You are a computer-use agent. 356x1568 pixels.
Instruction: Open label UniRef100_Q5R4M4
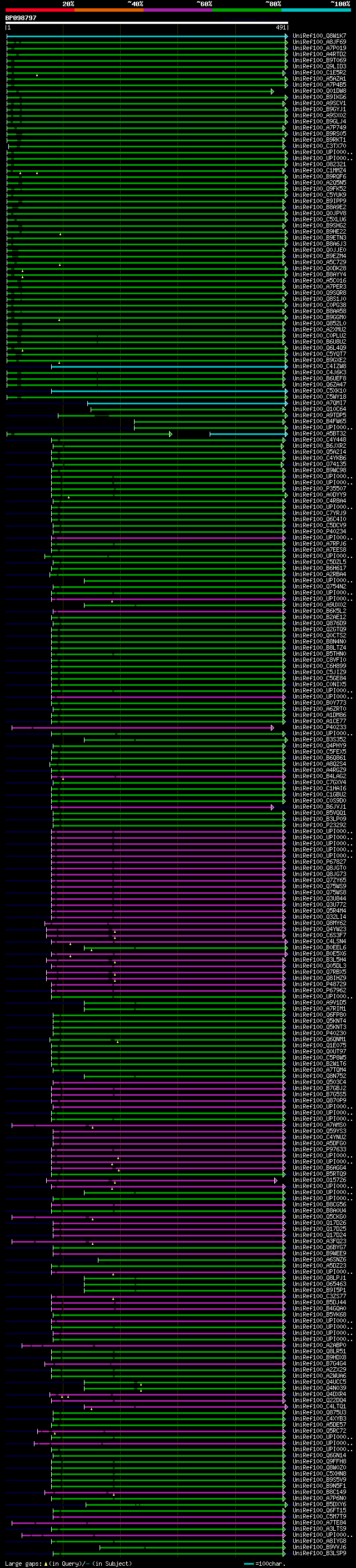[x=319, y=911]
